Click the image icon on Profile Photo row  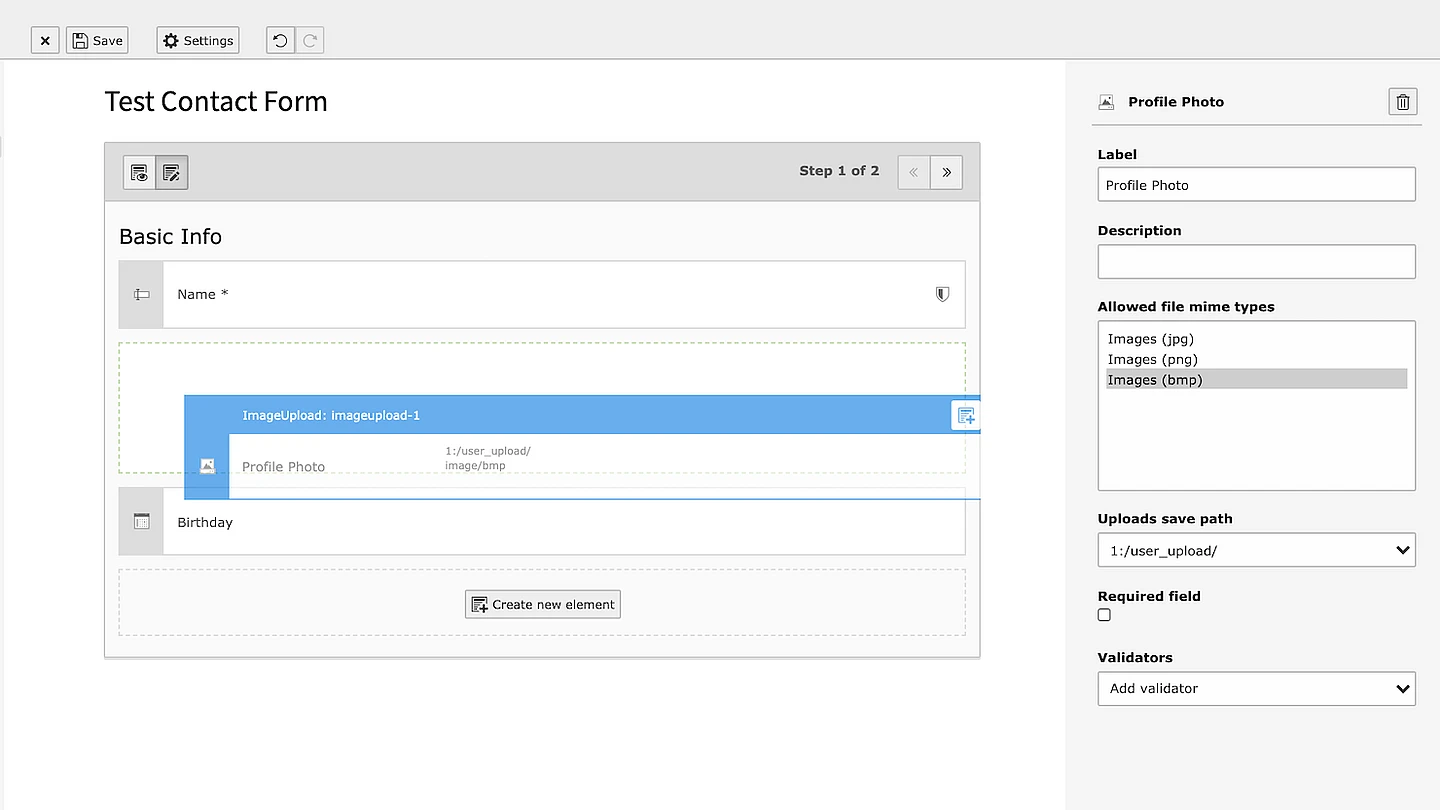pyautogui.click(x=206, y=465)
